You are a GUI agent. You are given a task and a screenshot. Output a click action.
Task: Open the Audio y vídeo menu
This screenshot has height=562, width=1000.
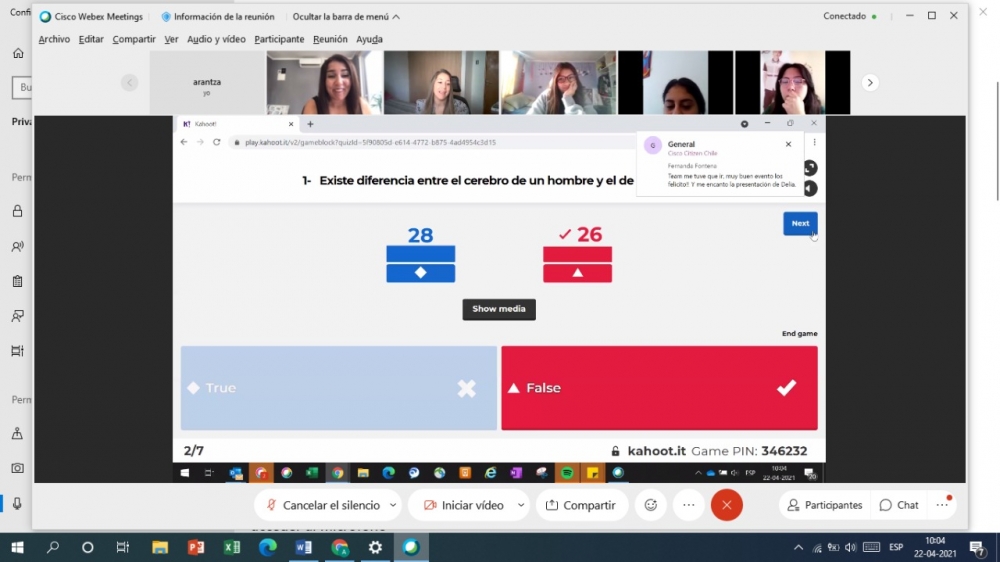click(216, 39)
